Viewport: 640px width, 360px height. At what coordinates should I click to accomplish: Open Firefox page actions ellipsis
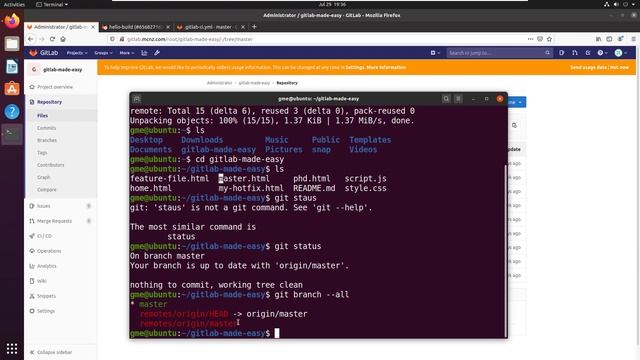pyautogui.click(x=530, y=39)
